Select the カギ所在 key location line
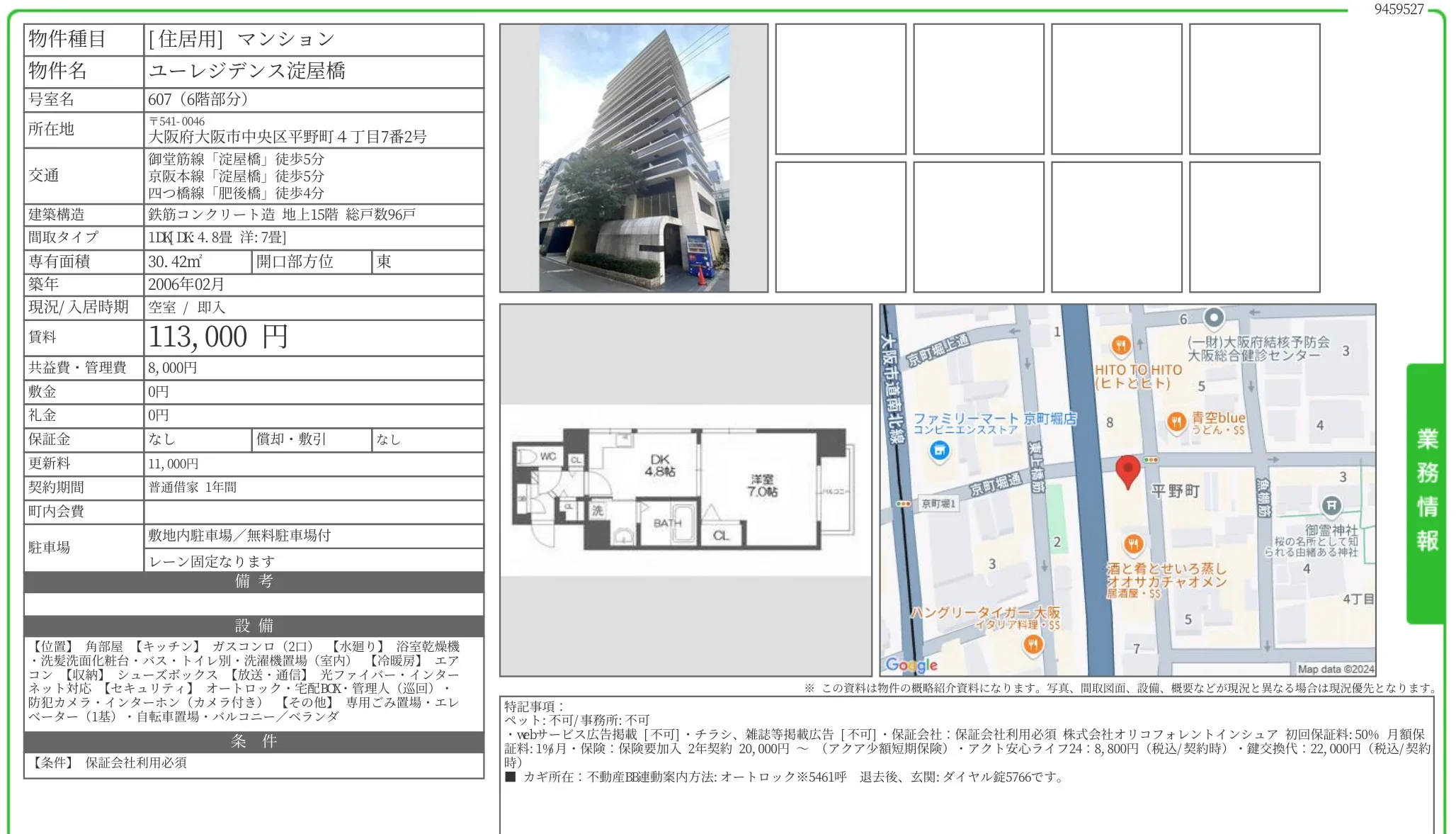The image size is (1456, 834). (x=785, y=777)
